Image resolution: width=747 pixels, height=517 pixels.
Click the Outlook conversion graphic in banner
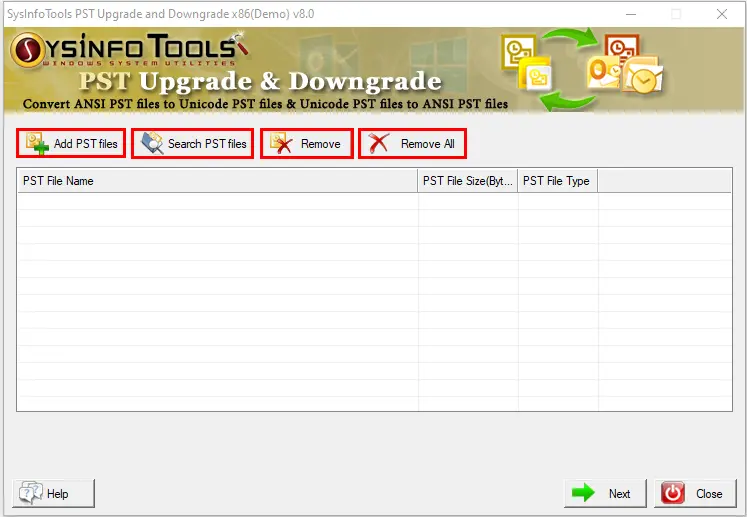[582, 68]
